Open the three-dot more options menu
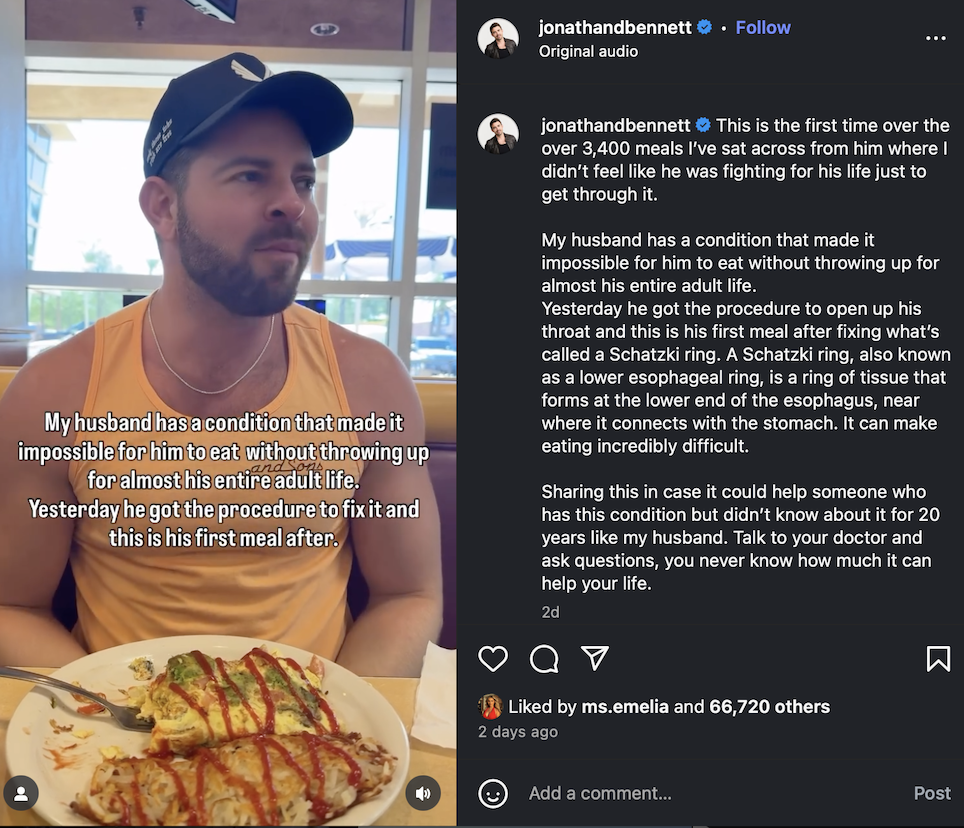This screenshot has height=828, width=964. pyautogui.click(x=936, y=38)
